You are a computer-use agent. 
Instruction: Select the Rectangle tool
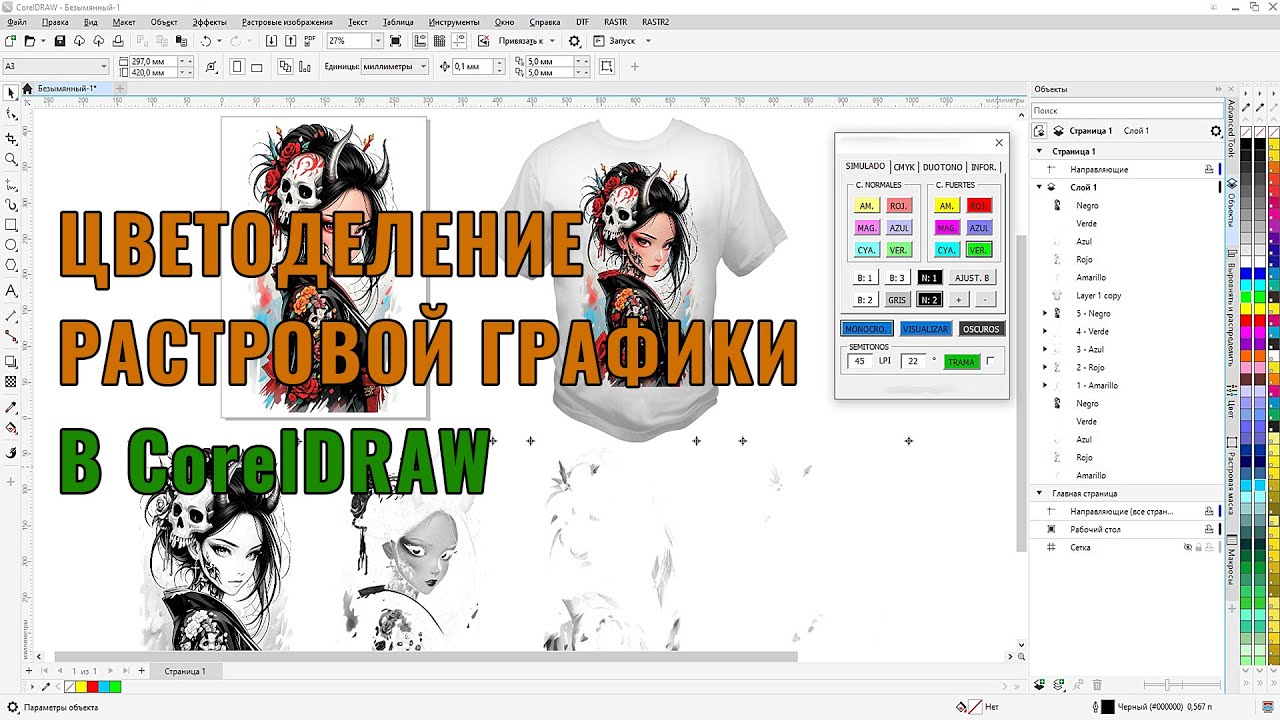11,224
